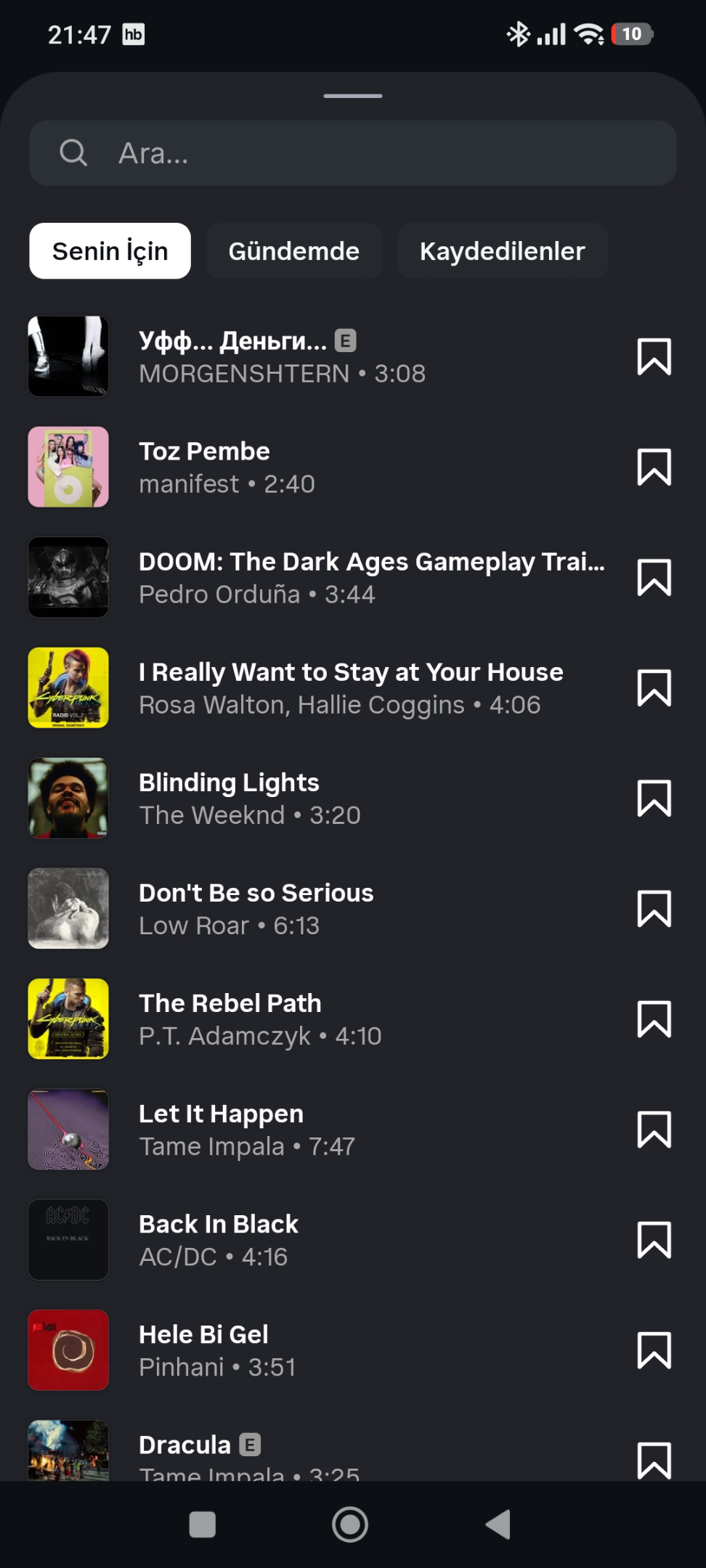Save Don't Be so Serious bookmark
This screenshot has width=706, height=1568.
point(654,908)
